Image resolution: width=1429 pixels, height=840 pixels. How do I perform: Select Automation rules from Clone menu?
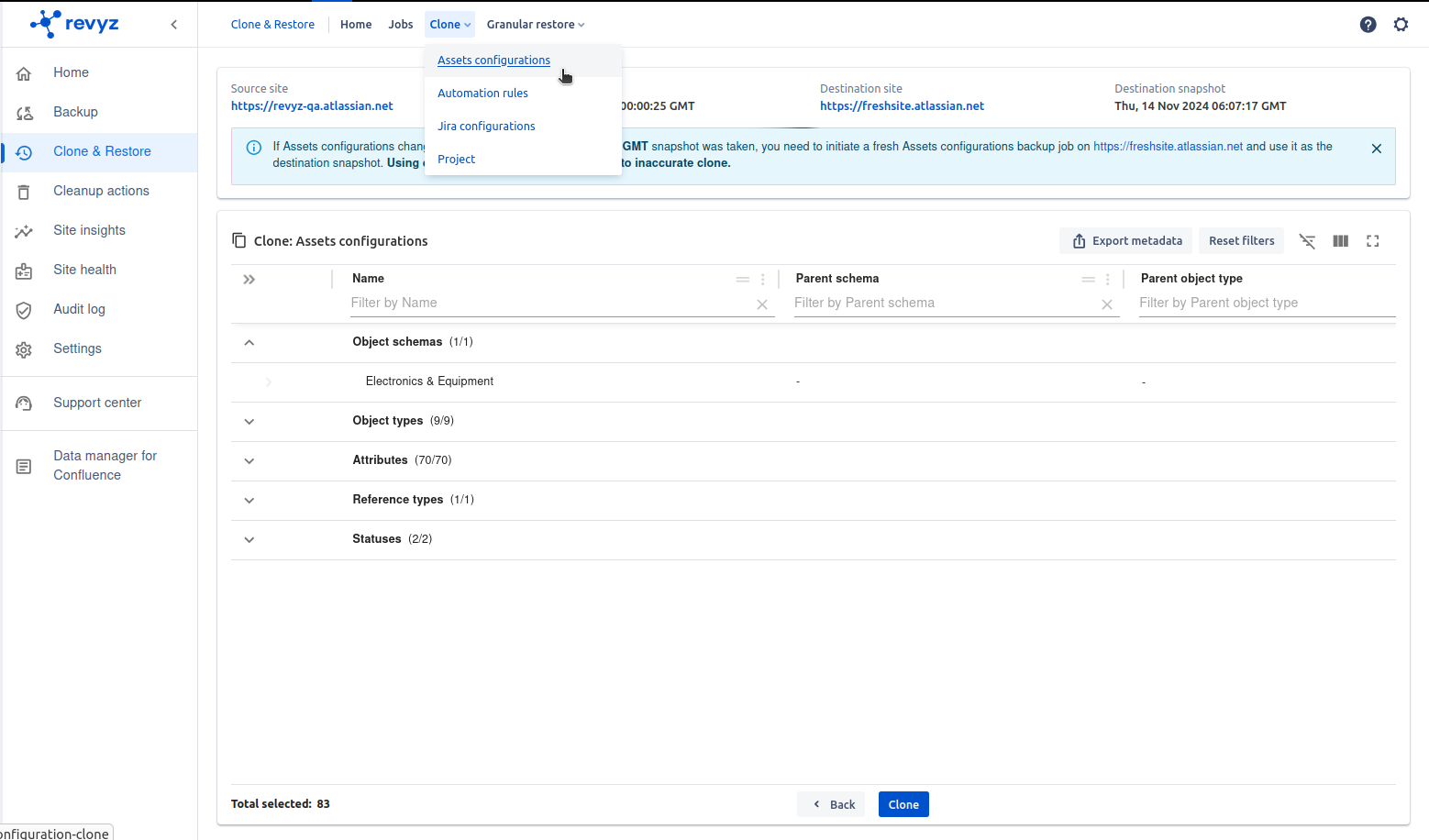pos(482,94)
